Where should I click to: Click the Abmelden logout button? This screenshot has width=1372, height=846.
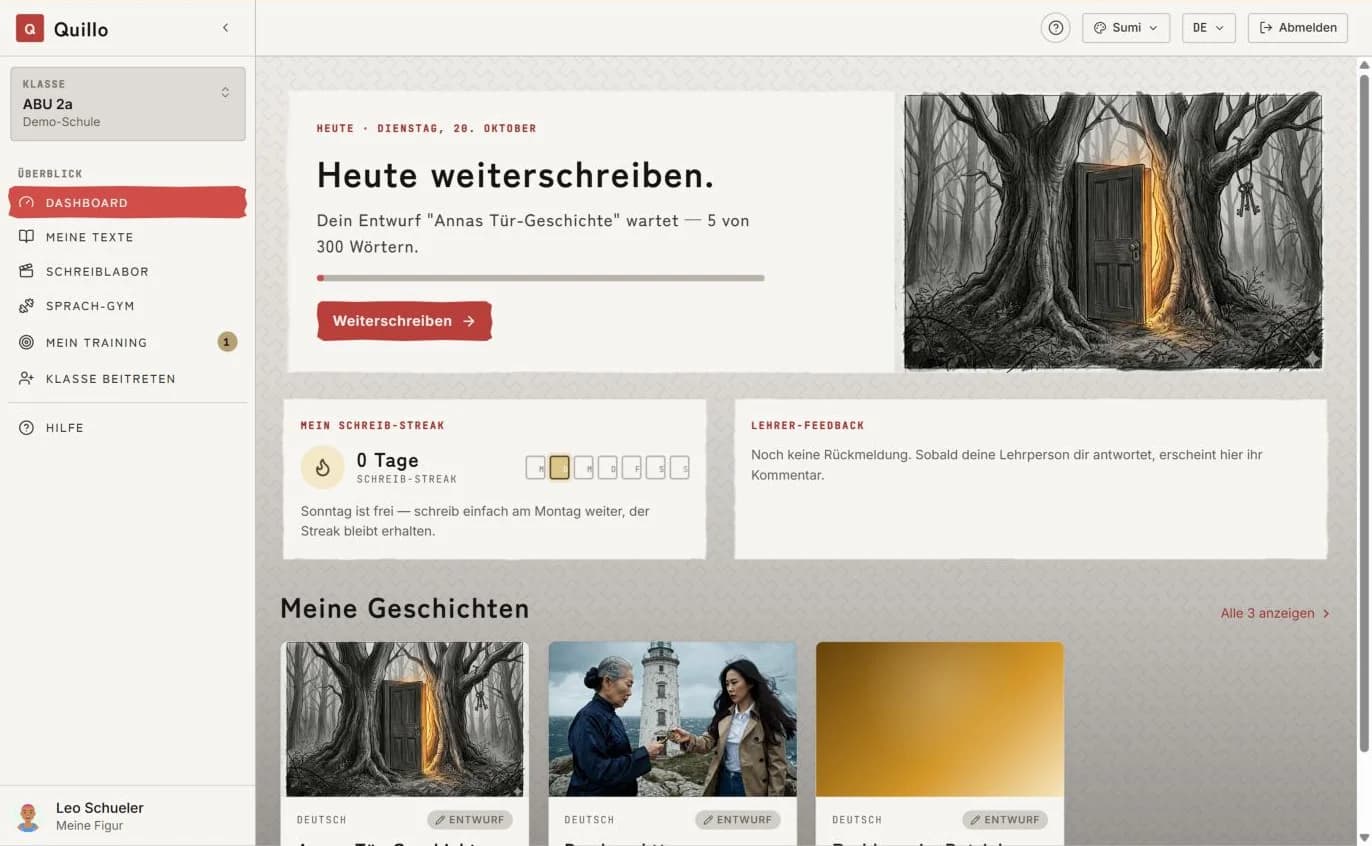1298,28
